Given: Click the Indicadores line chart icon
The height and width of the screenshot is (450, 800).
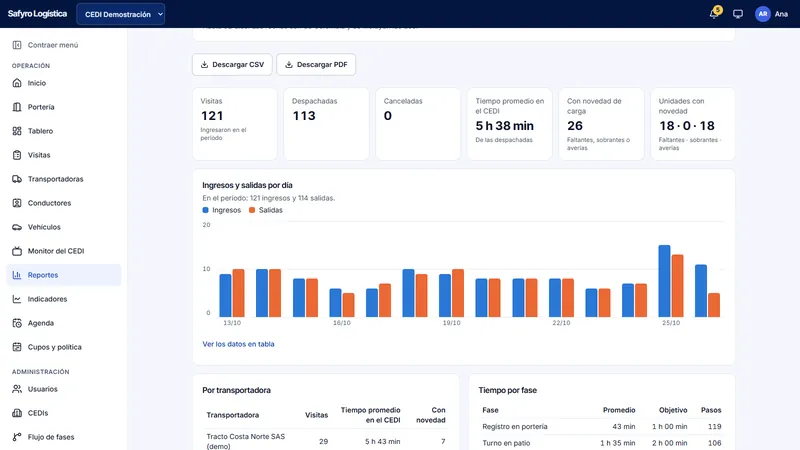Looking at the screenshot, I should (x=17, y=298).
